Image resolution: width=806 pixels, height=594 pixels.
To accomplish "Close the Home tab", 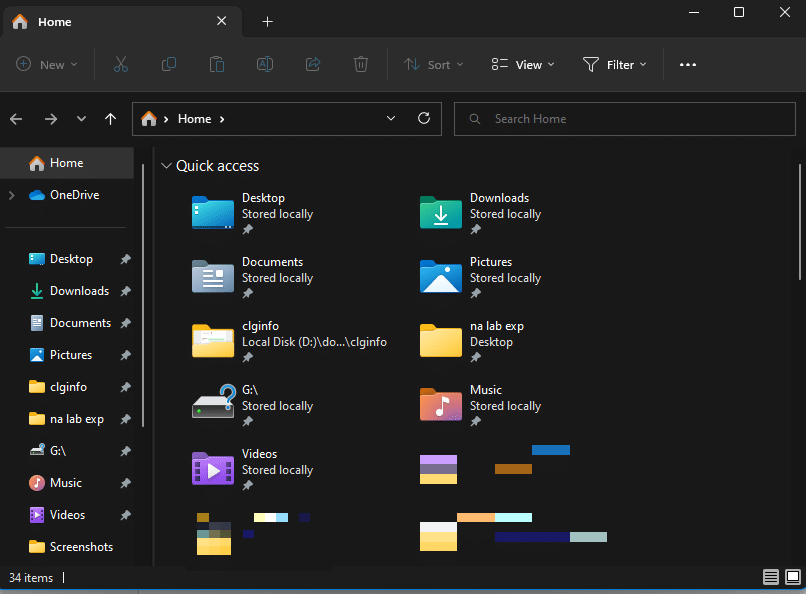I will click(x=222, y=21).
